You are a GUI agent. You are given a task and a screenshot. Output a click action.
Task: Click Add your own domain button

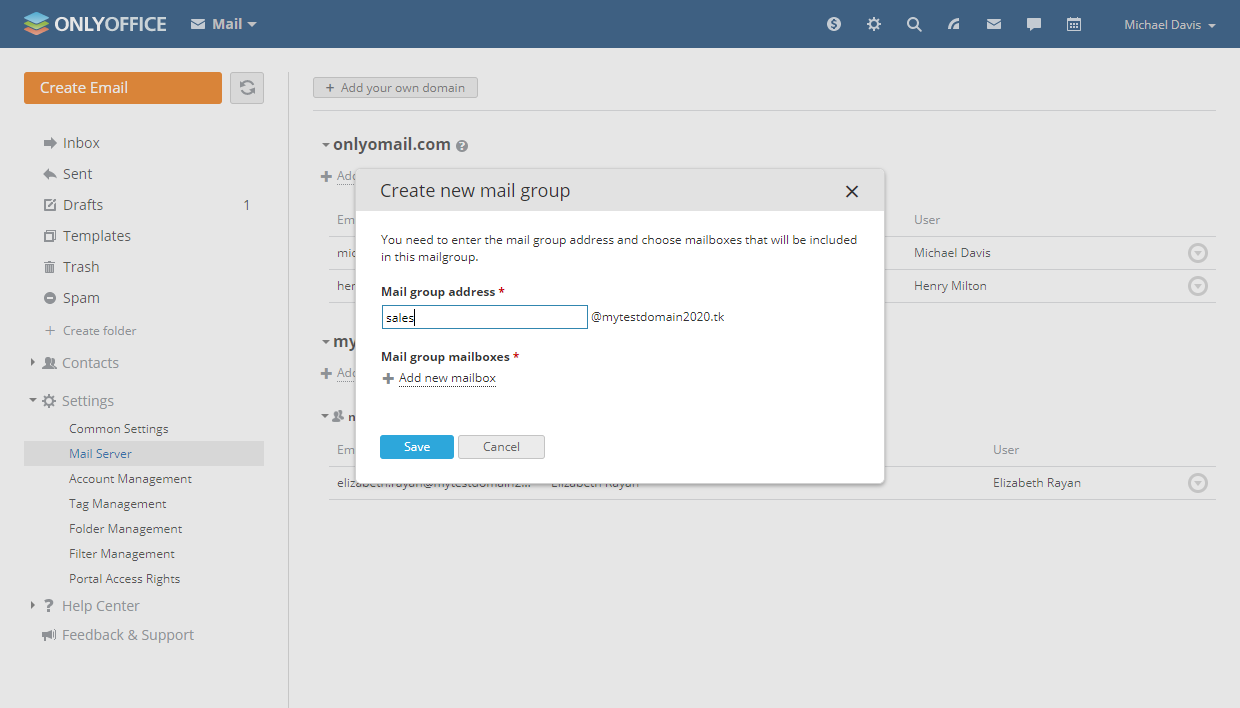pos(395,88)
